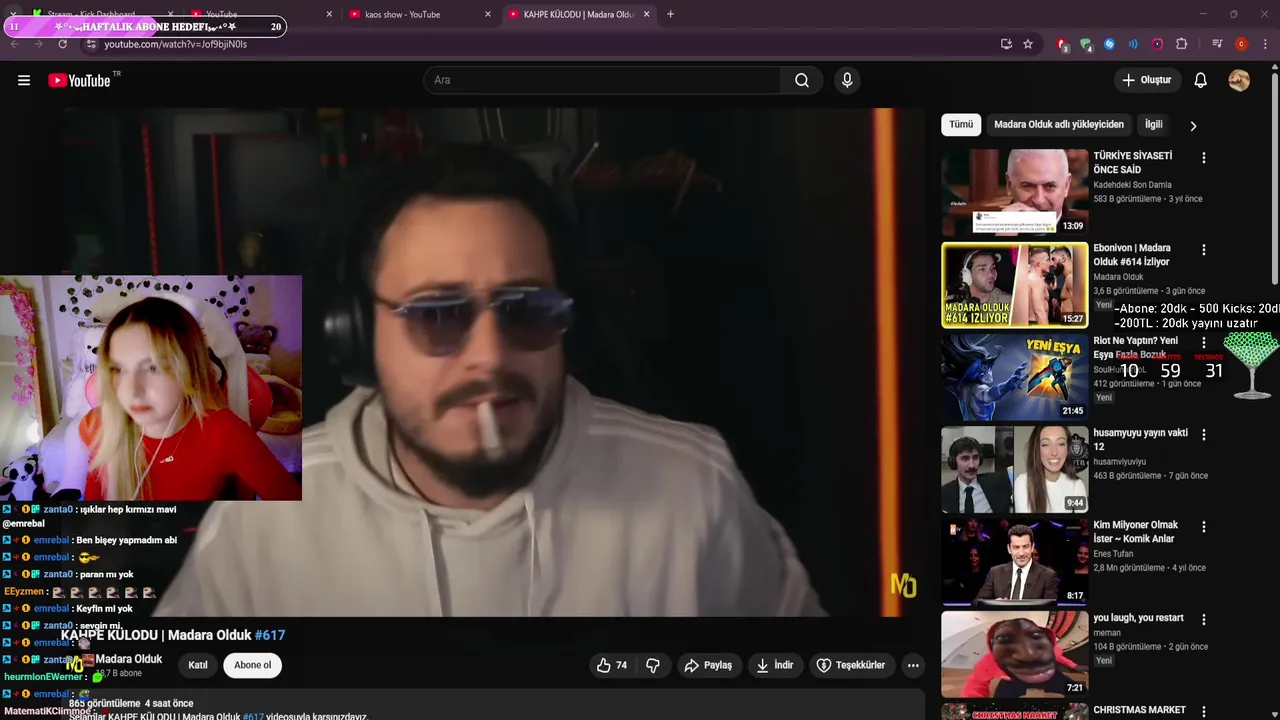The height and width of the screenshot is (720, 1280).
Task: Focus the YouTube Ara search field
Action: 602,80
